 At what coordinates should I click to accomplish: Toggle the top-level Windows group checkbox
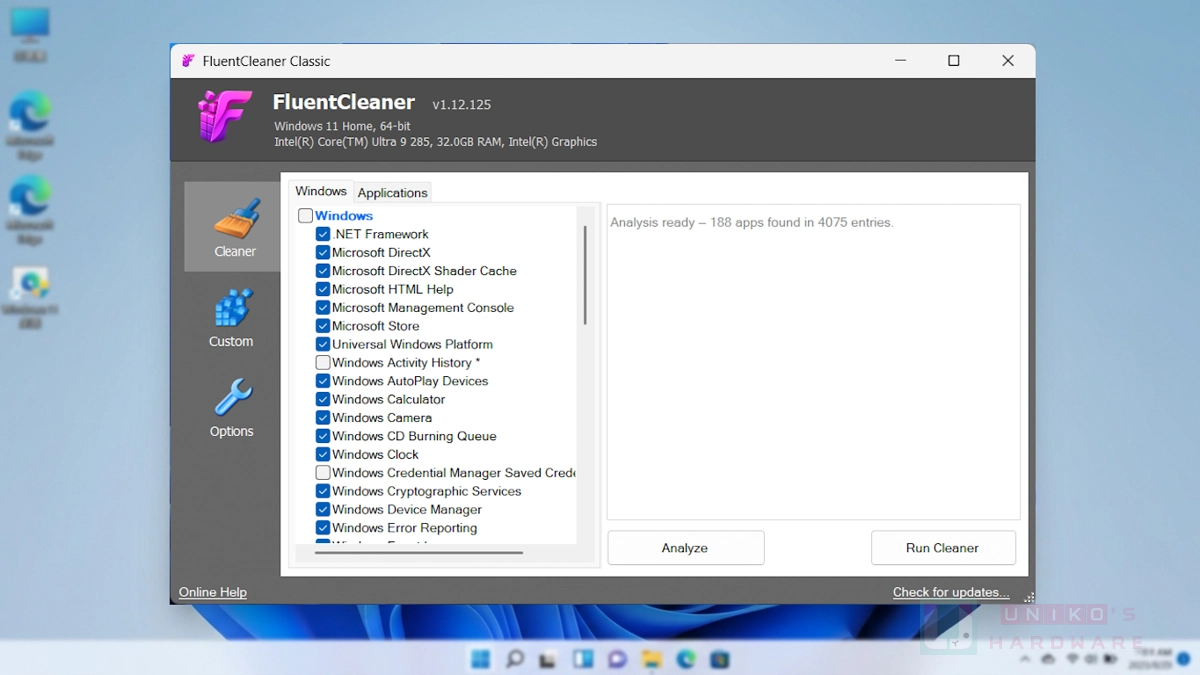click(x=305, y=216)
